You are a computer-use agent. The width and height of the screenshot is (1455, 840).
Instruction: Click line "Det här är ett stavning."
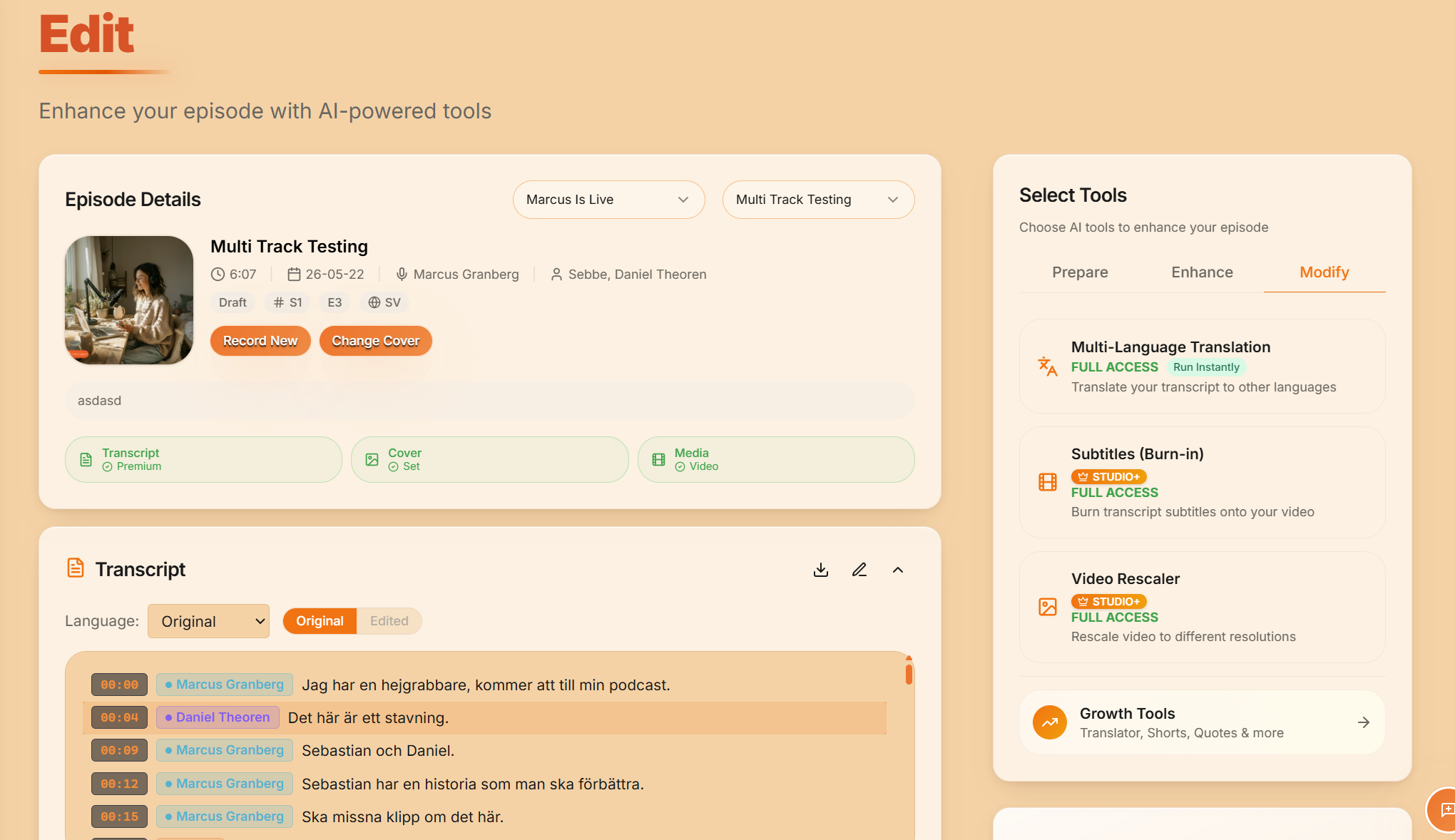pos(368,718)
